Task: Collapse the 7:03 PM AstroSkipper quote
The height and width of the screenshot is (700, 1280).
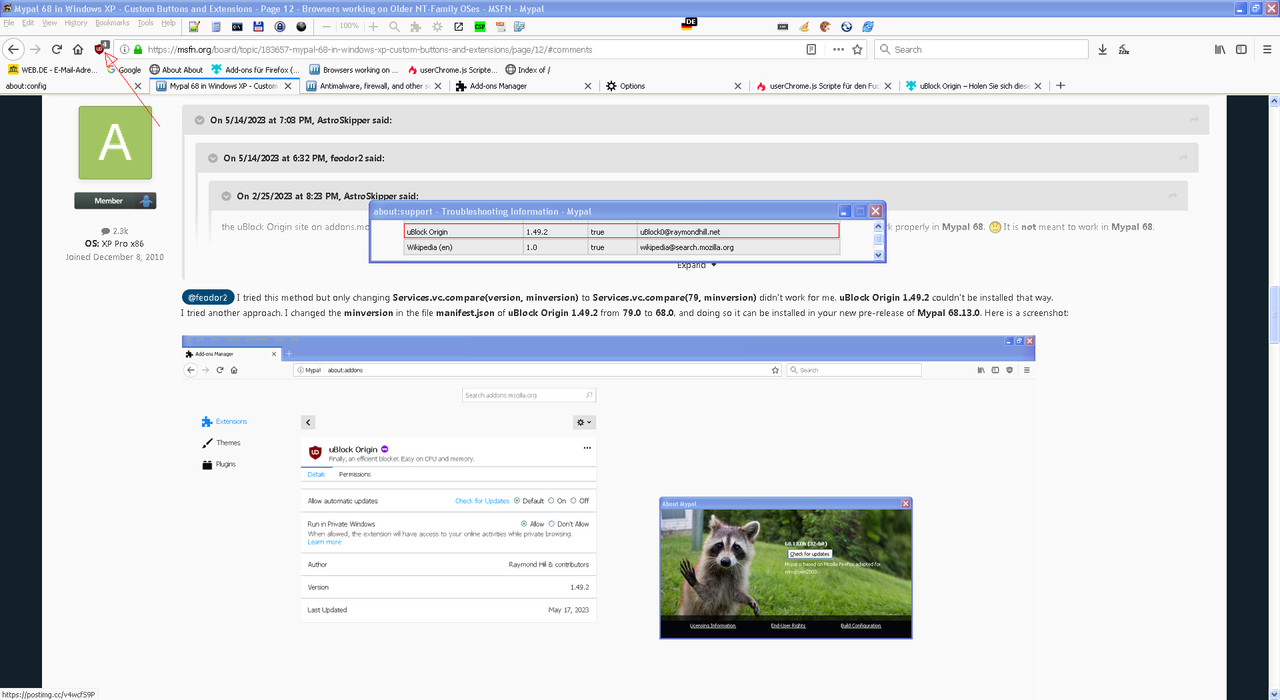Action: pyautogui.click(x=200, y=120)
